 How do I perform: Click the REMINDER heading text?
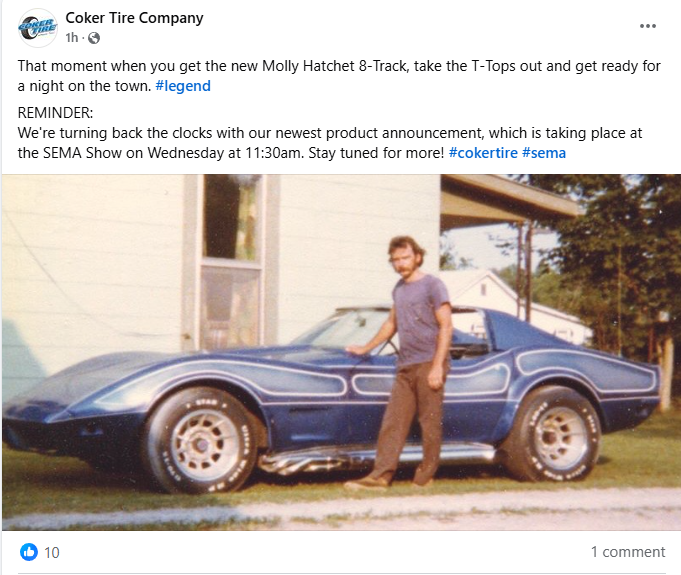tap(56, 112)
